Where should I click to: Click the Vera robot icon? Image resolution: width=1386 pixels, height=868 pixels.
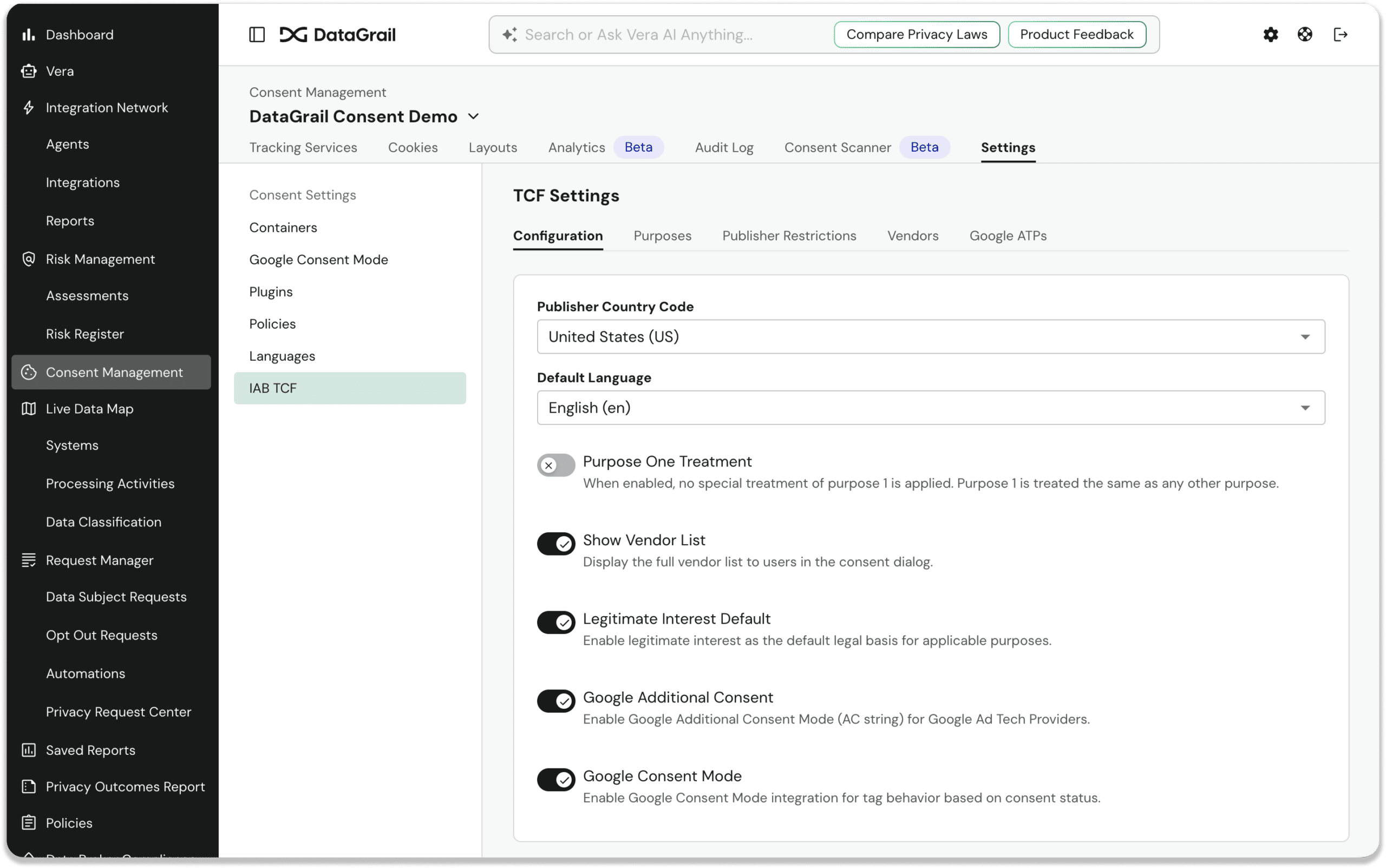pos(28,71)
